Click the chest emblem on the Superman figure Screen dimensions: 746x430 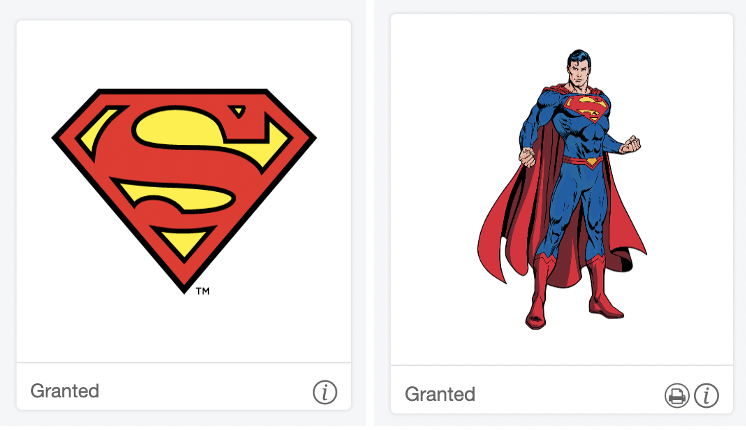tap(587, 108)
